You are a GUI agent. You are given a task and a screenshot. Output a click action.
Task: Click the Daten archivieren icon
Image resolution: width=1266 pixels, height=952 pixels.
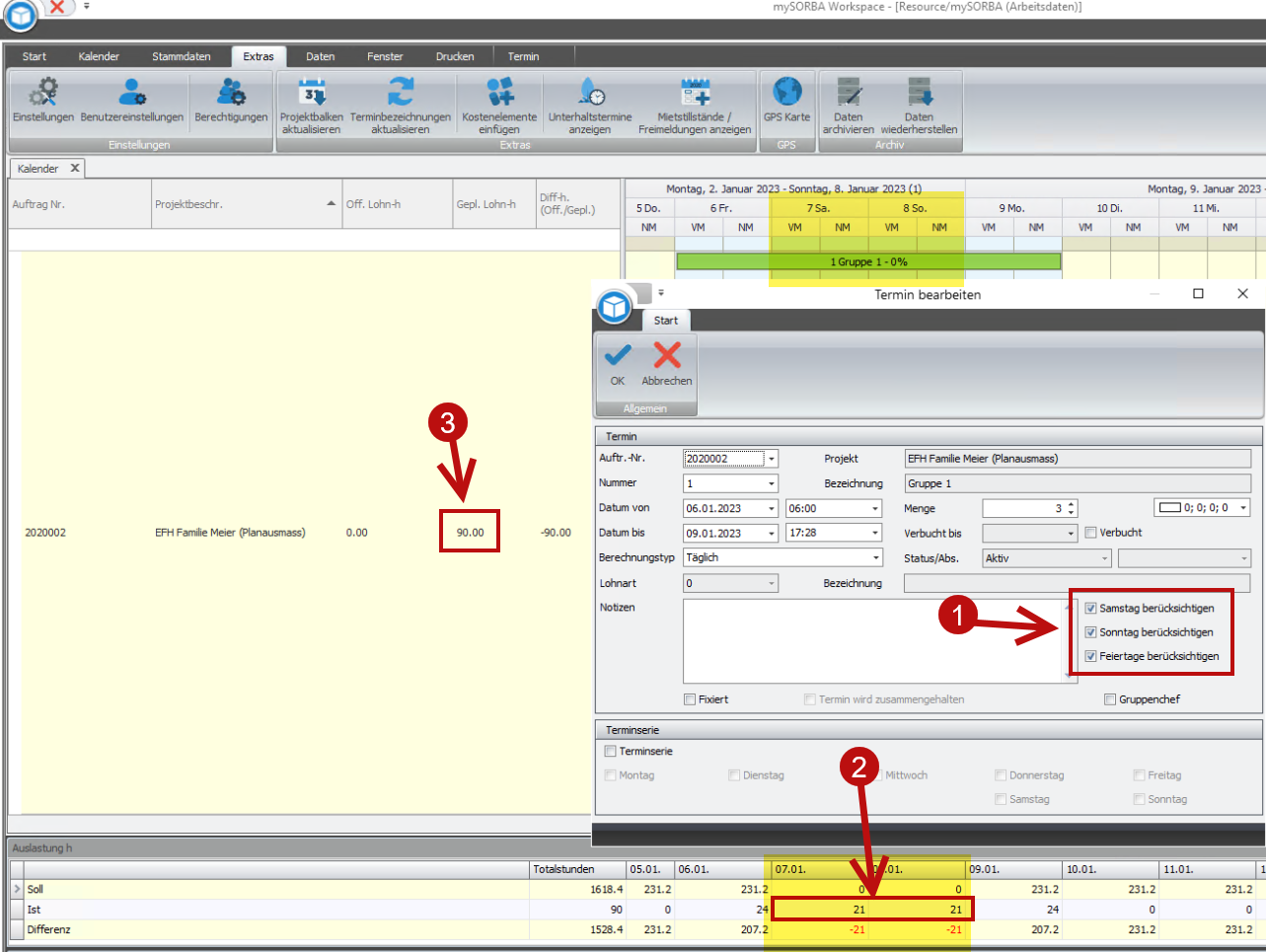tap(848, 93)
